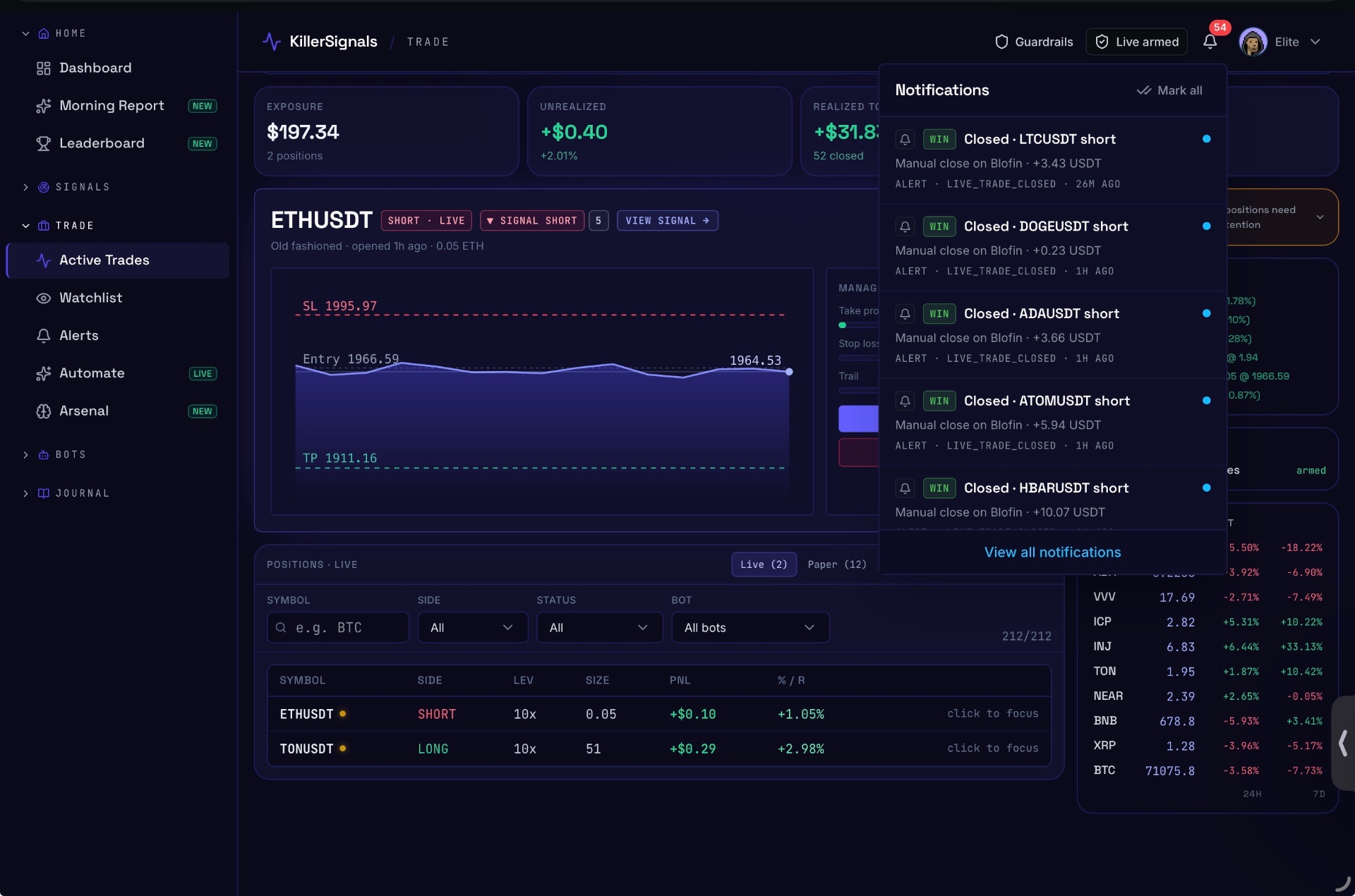Open the Elite account menu chevron
The height and width of the screenshot is (896, 1355).
click(x=1315, y=42)
